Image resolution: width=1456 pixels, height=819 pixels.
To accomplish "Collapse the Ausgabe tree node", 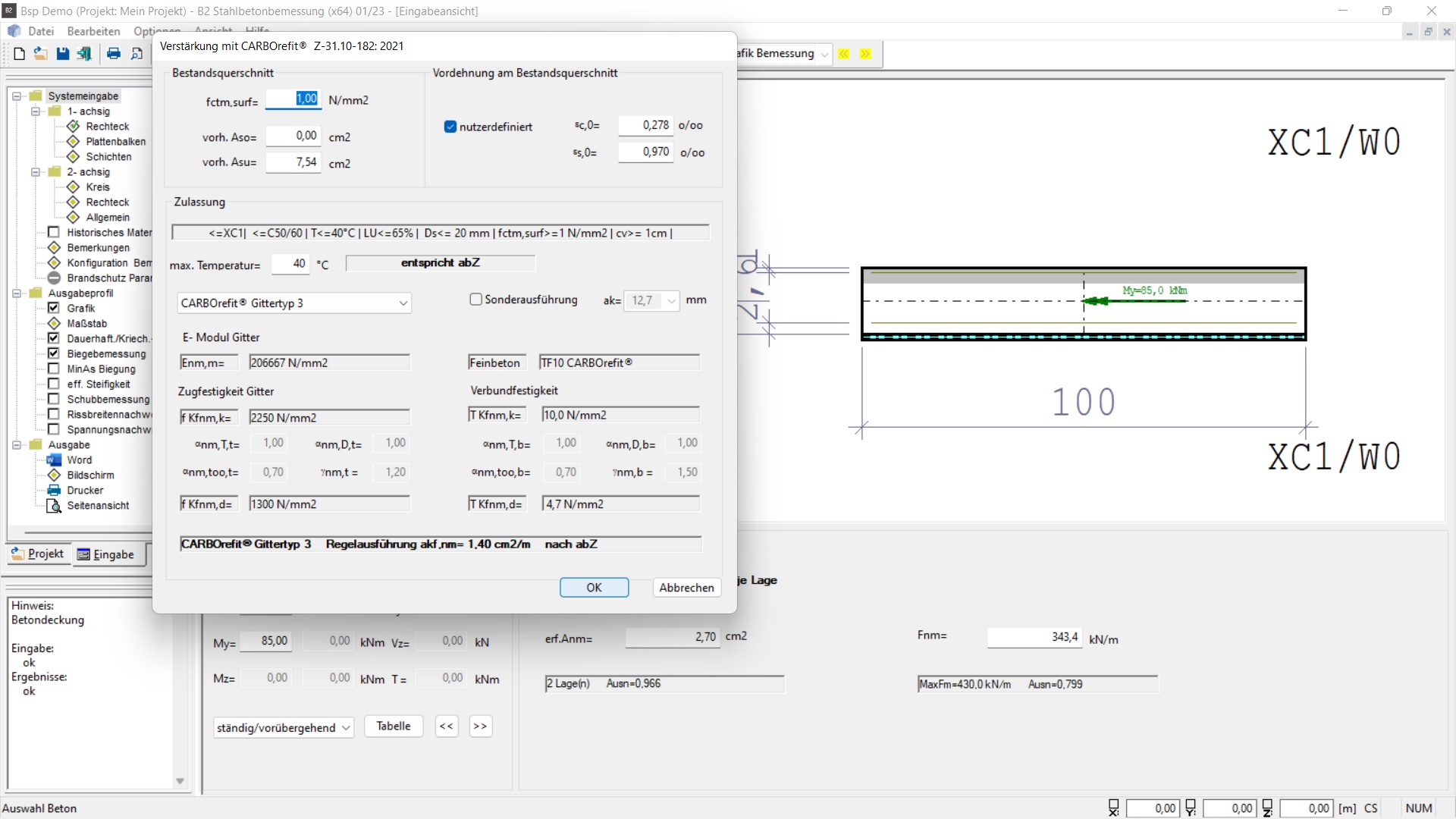I will point(17,445).
